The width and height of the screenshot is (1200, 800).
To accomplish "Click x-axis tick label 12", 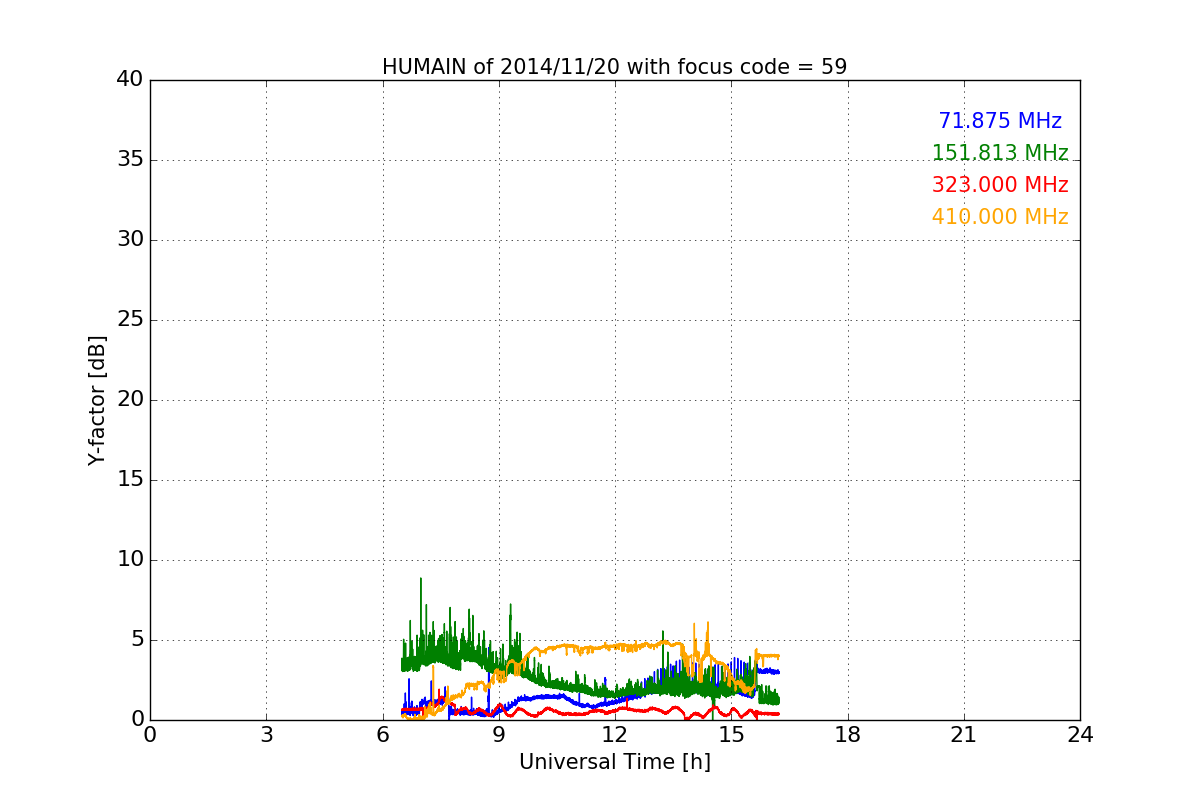I will click(615, 735).
